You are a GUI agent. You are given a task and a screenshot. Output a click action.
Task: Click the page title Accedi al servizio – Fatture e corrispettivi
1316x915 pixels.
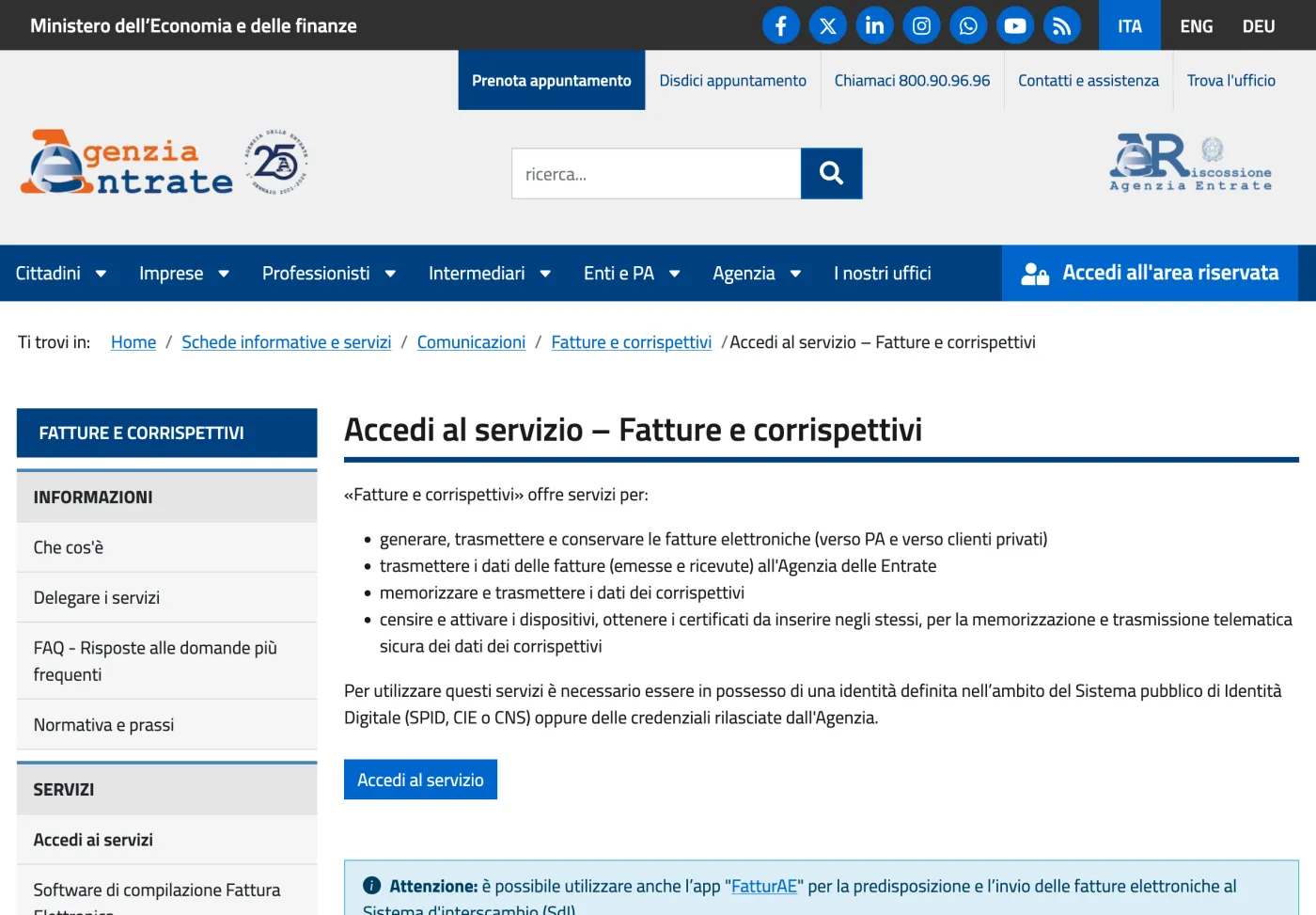point(634,430)
